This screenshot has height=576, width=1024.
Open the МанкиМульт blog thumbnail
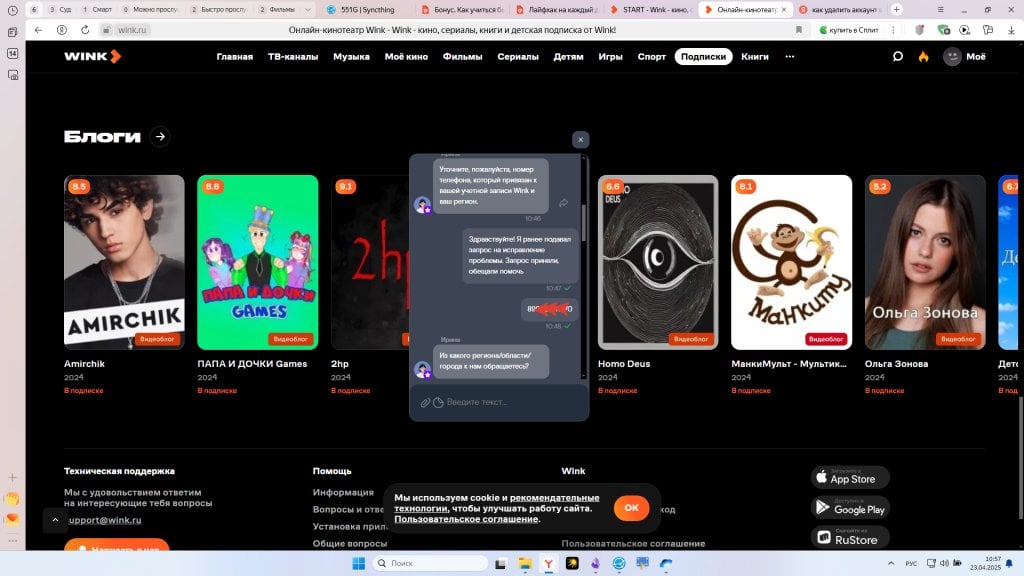[792, 262]
